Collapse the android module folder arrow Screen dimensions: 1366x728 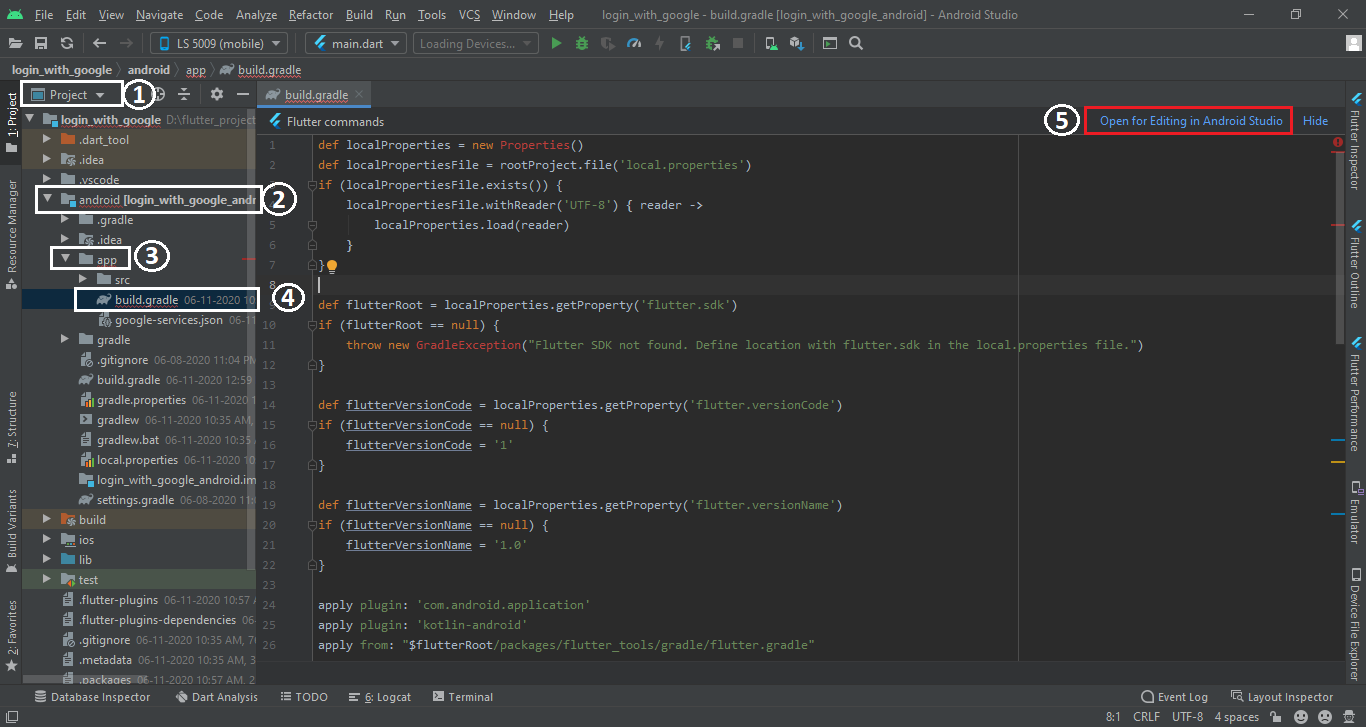pyautogui.click(x=47, y=200)
